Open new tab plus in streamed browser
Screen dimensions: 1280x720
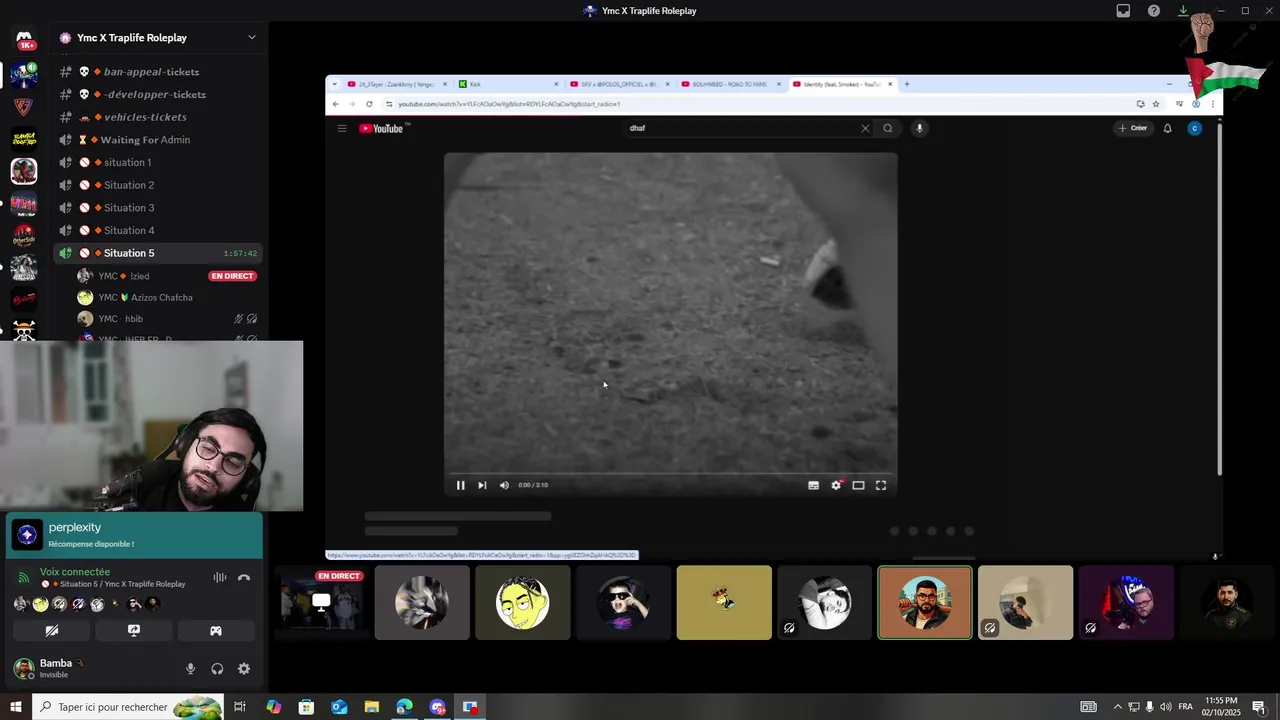[907, 84]
